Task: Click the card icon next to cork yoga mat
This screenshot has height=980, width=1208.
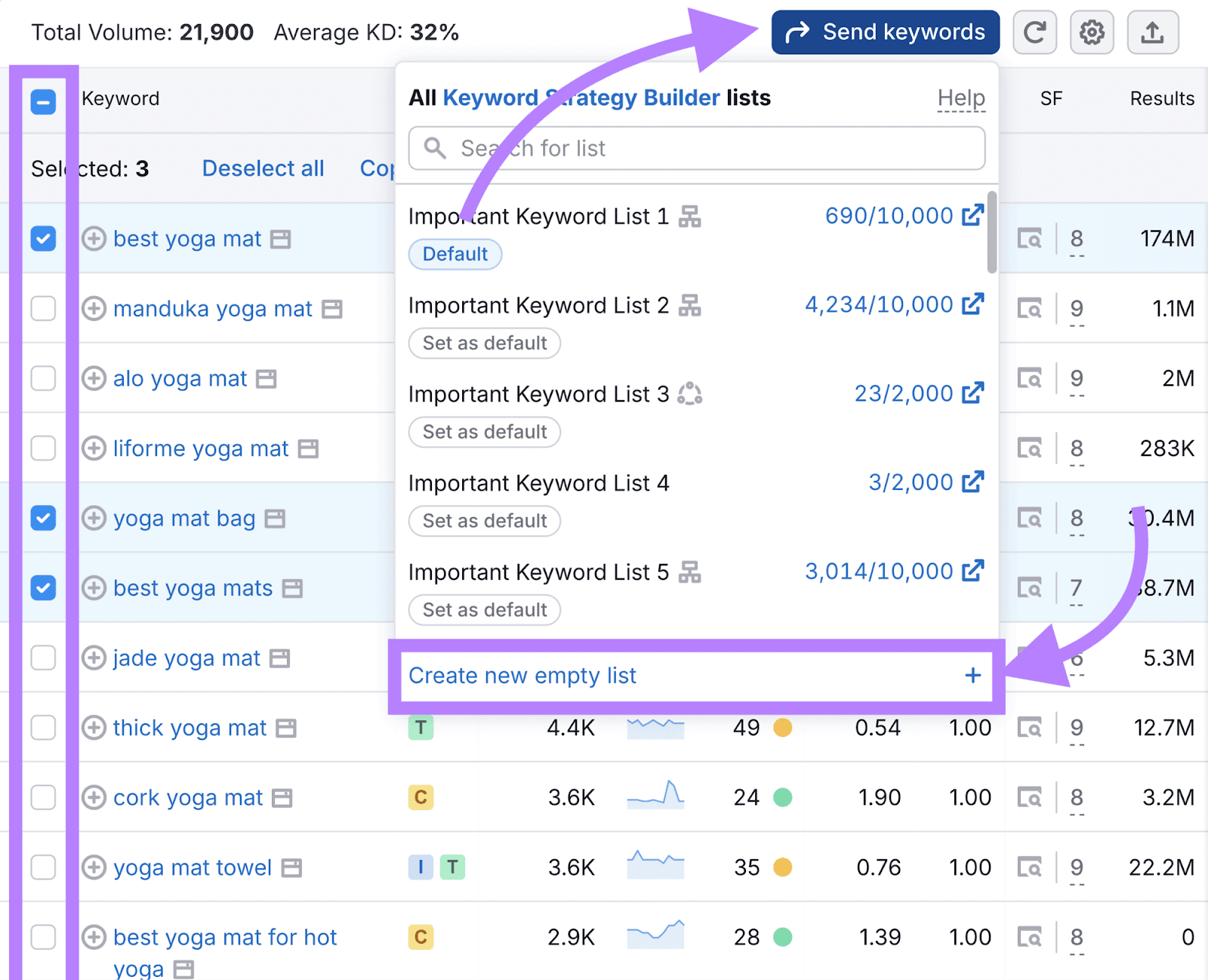Action: (280, 797)
